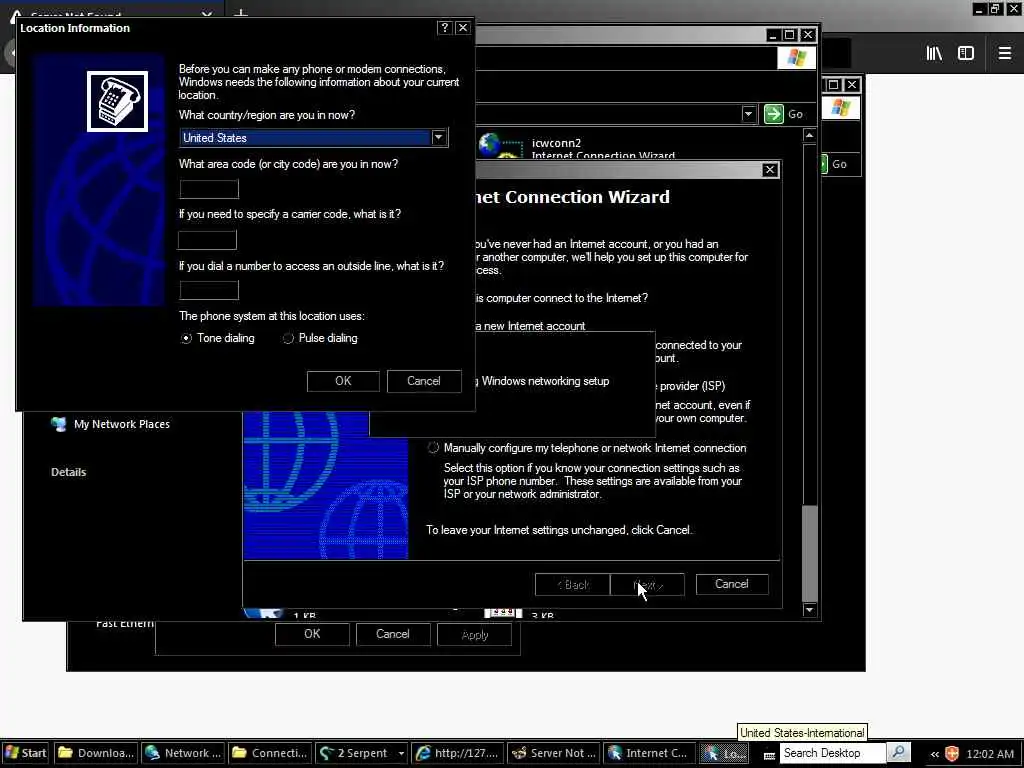The height and width of the screenshot is (768, 1024).
Task: Select Manually configure my telephone radio option
Action: (x=433, y=448)
